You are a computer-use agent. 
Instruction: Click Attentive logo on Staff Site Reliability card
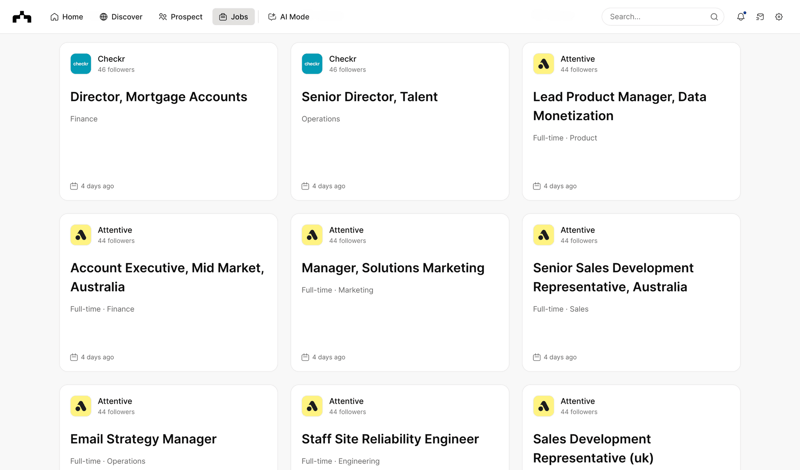pyautogui.click(x=312, y=406)
